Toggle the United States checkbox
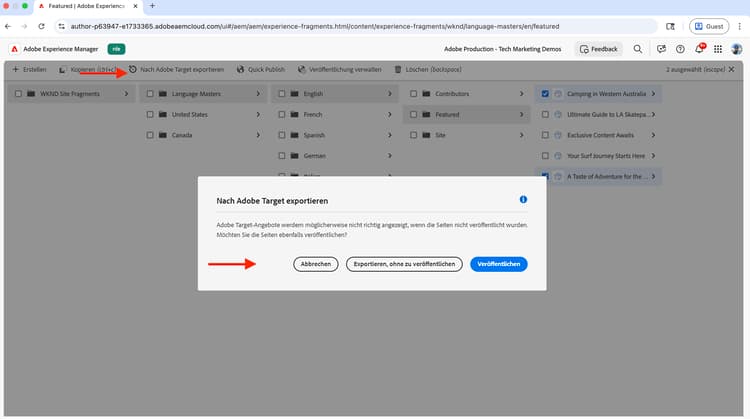This screenshot has height=419, width=750. [x=150, y=114]
